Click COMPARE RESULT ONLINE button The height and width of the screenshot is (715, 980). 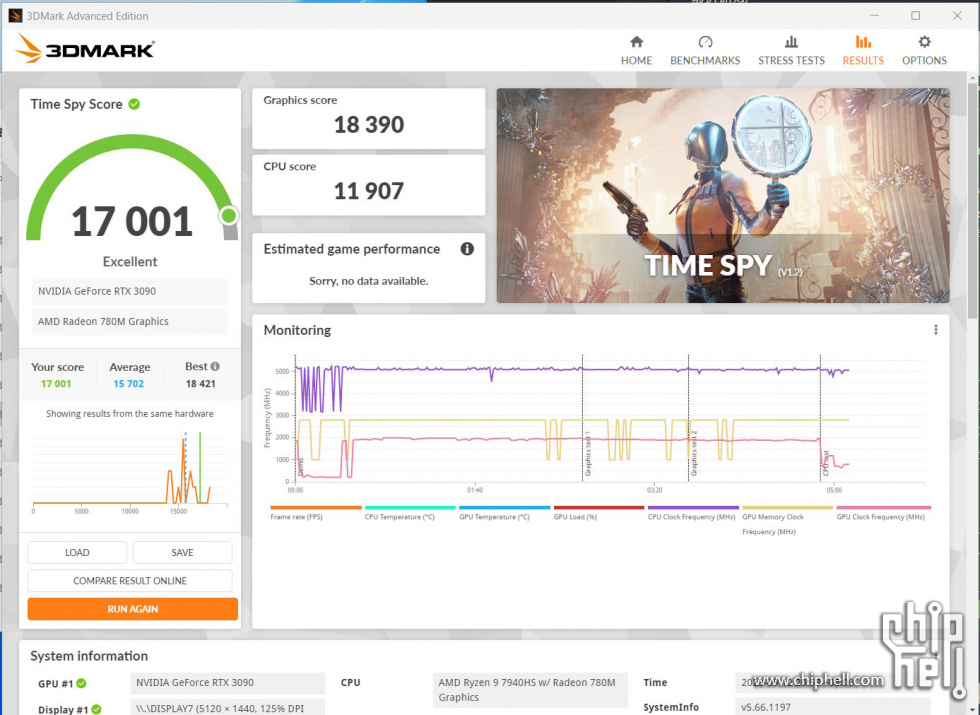(x=130, y=581)
